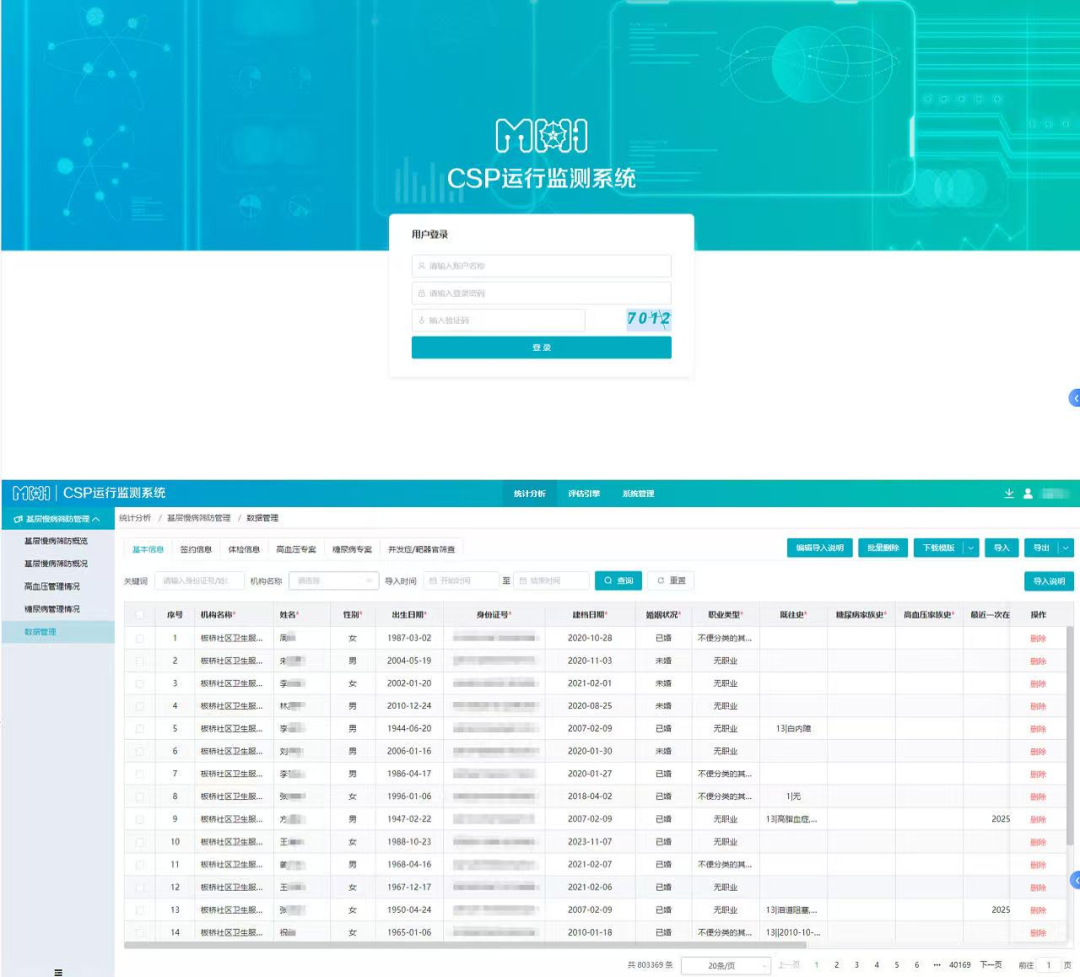Click the sidebar collapse hamburger icon
Viewport: 1080px width, 977px height.
tap(58, 971)
